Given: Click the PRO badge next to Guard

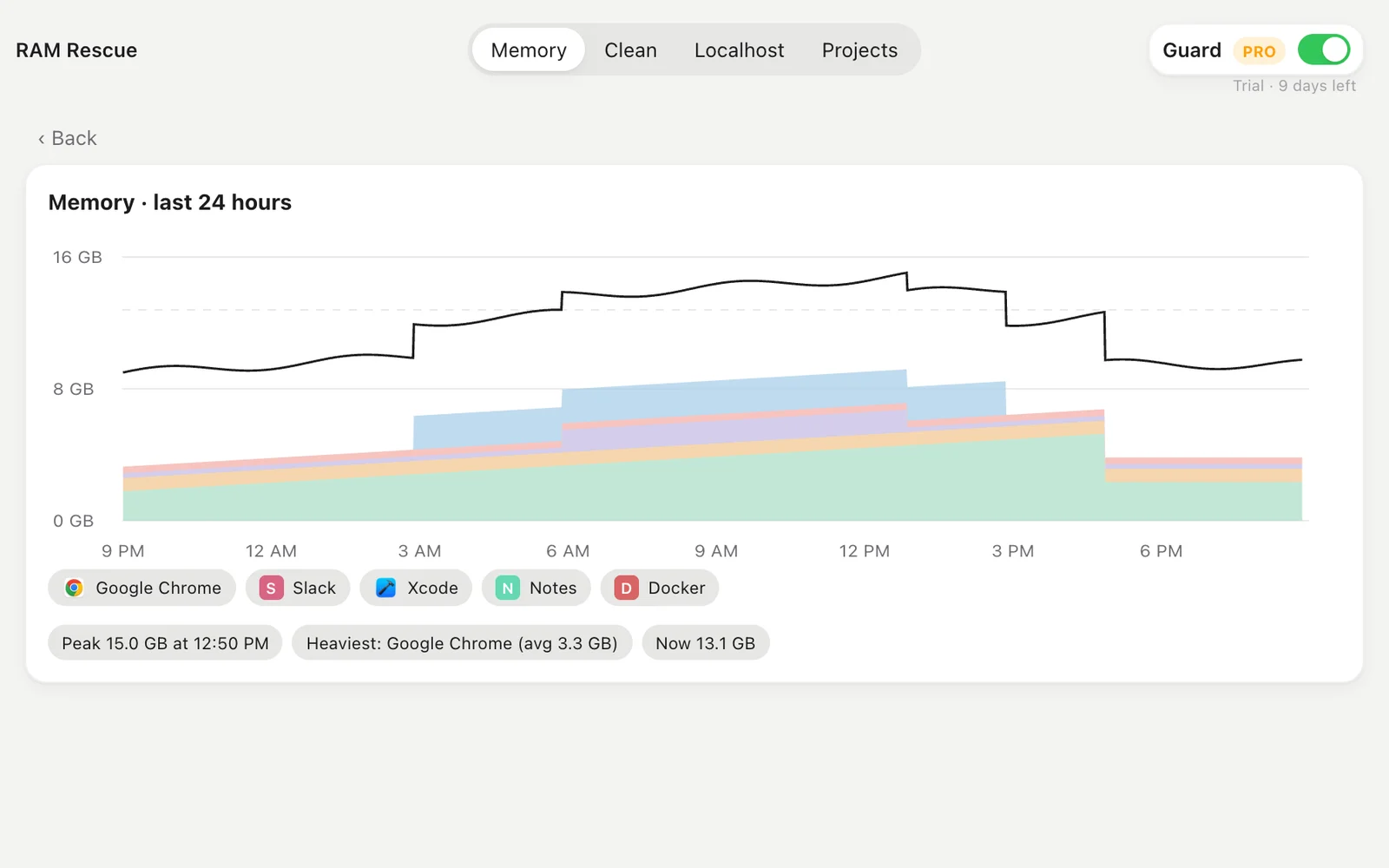Looking at the screenshot, I should 1259,51.
